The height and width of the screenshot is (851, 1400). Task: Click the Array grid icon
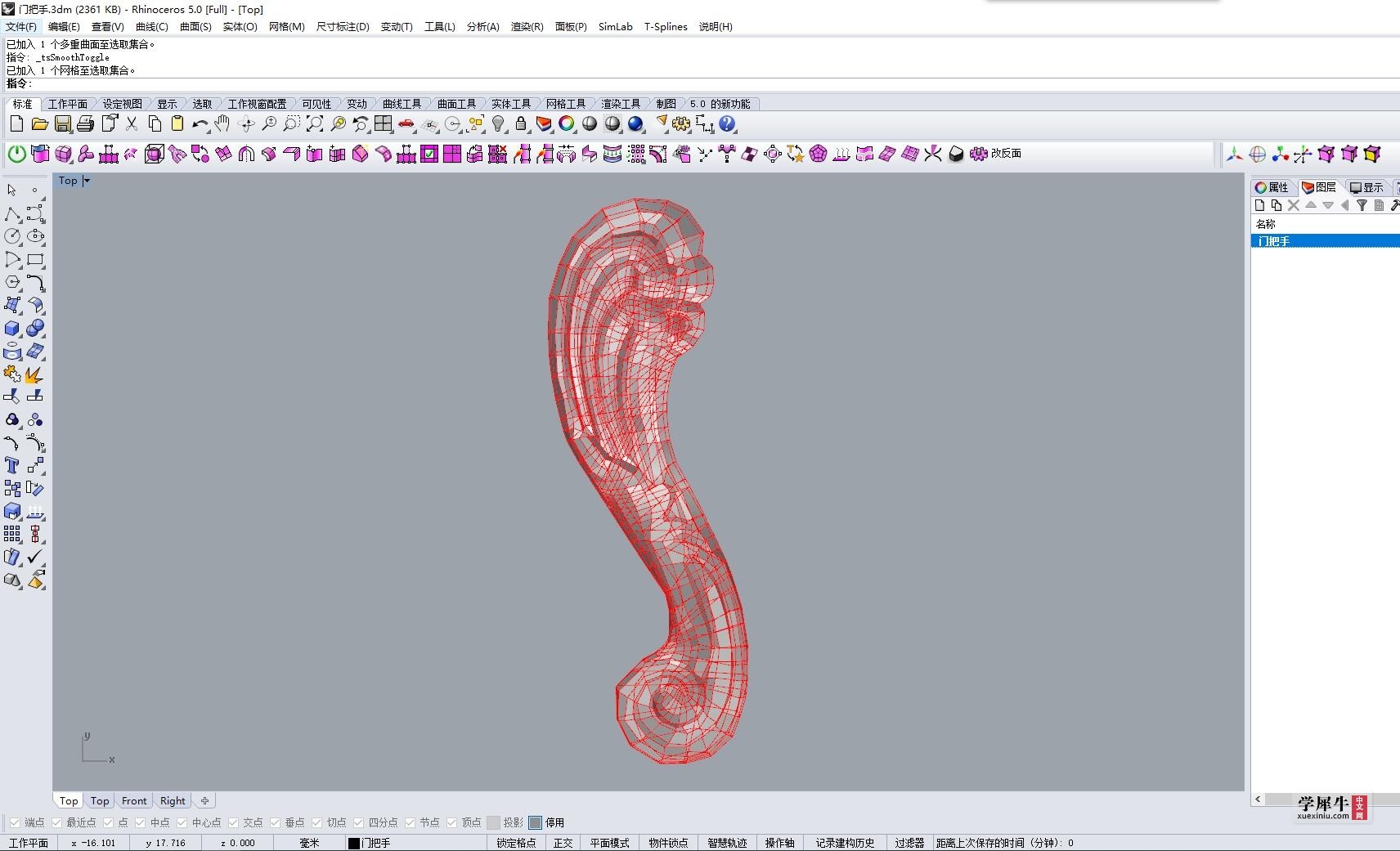[12, 534]
